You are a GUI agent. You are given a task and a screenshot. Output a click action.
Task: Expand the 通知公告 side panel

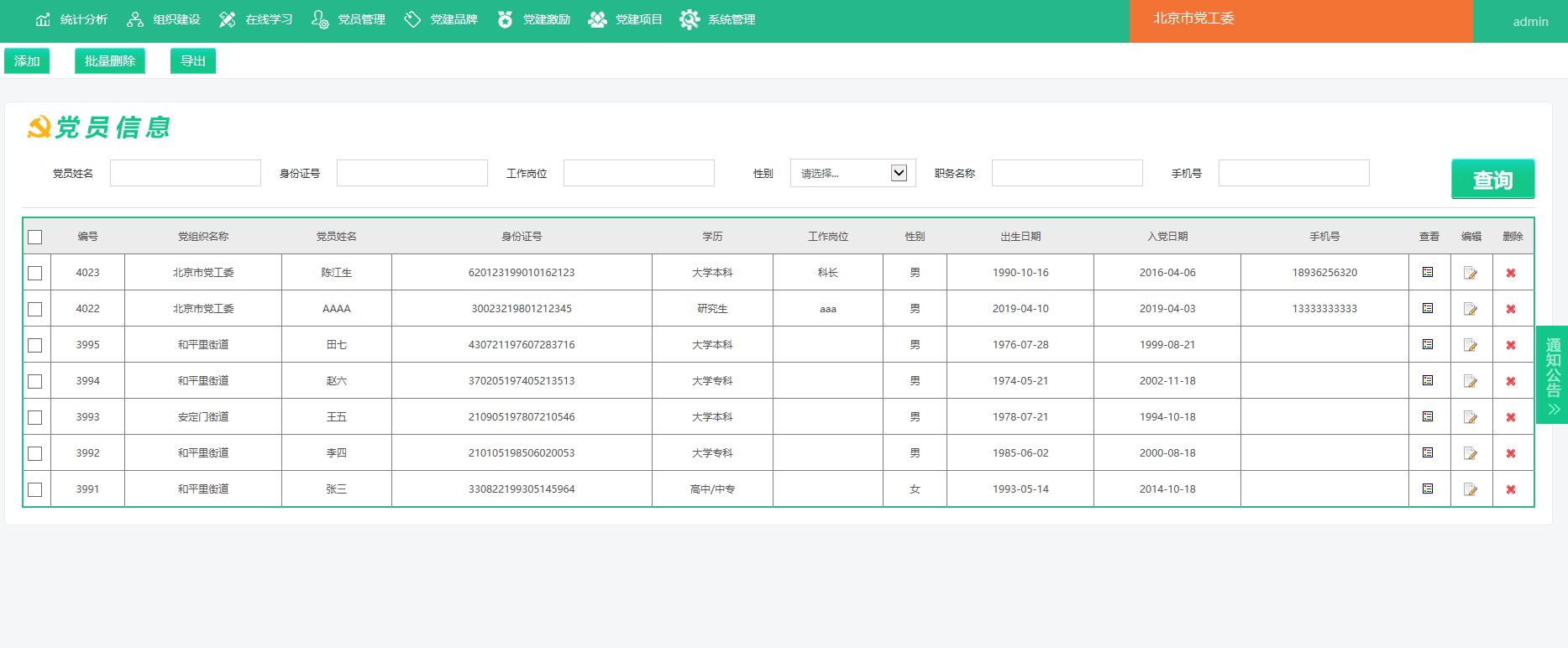coord(1553,374)
